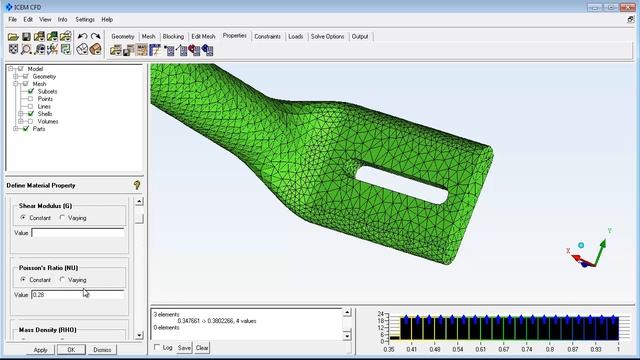Click the Save button in the message panel
This screenshot has height=360, width=640.
tap(184, 348)
